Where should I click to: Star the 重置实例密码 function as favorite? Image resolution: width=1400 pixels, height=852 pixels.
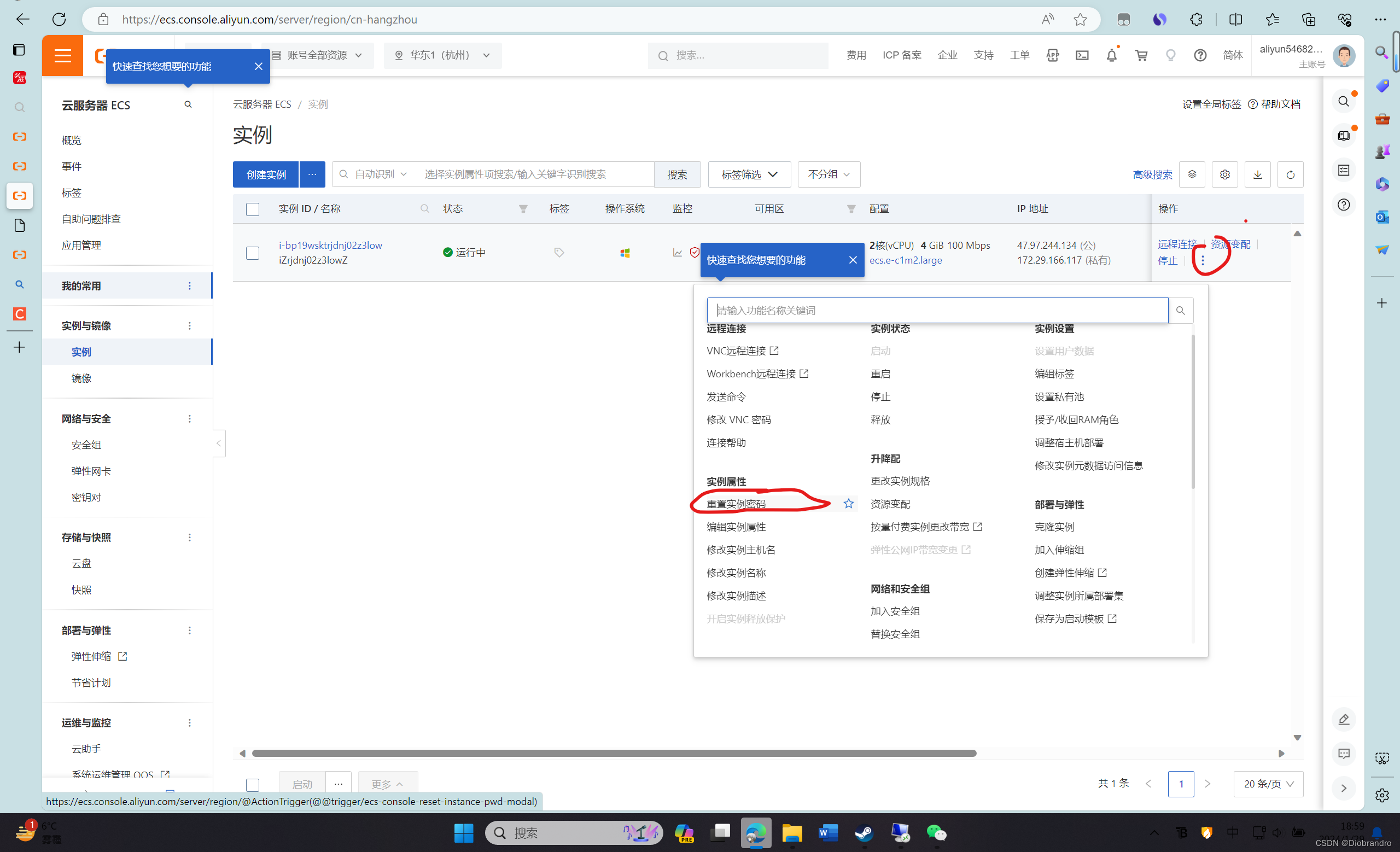pos(848,504)
